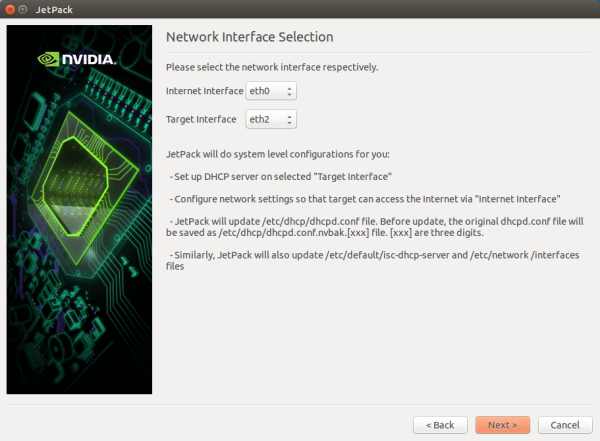Cancel the JetPack installer
Image resolution: width=600 pixels, height=441 pixels.
point(564,425)
